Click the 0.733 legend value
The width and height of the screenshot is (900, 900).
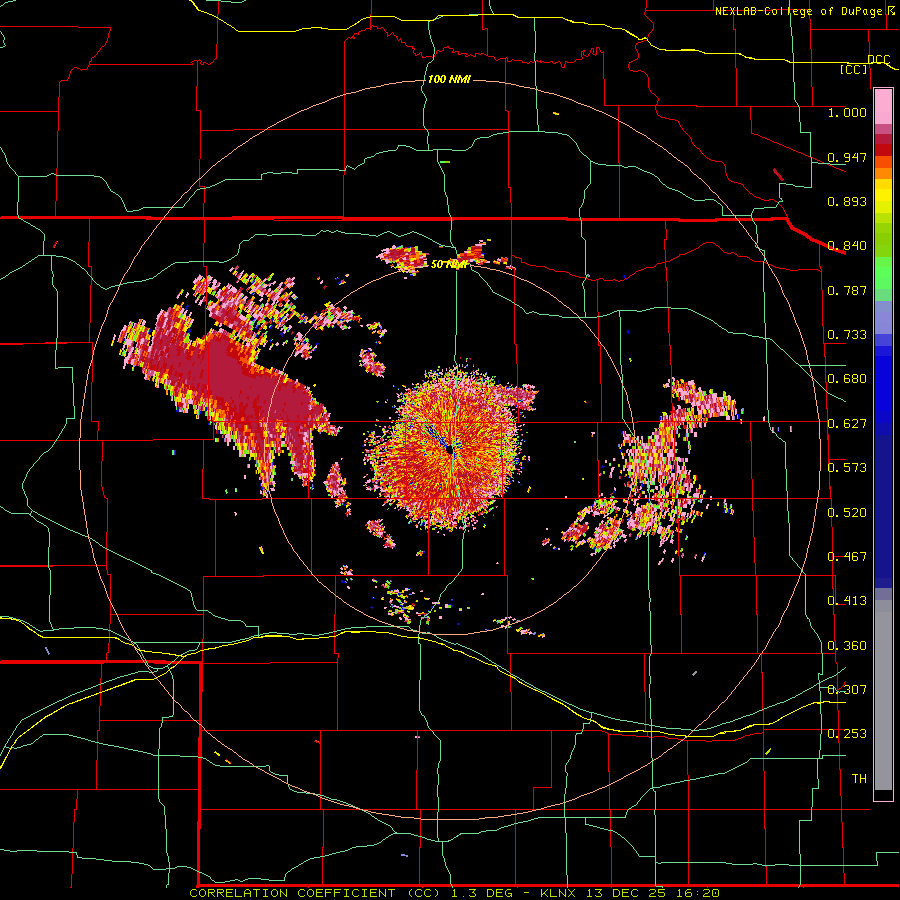point(847,334)
